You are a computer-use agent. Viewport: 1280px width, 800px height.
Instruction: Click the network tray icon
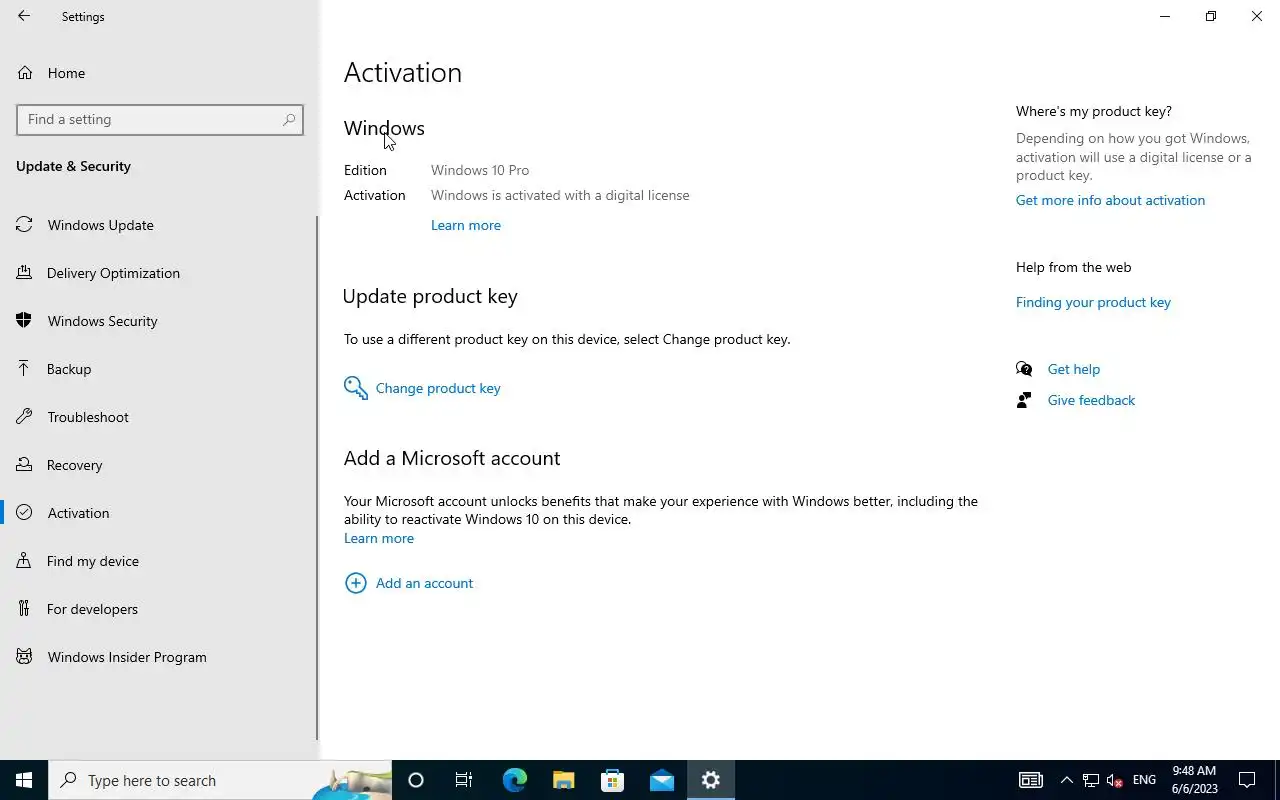pos(1091,780)
